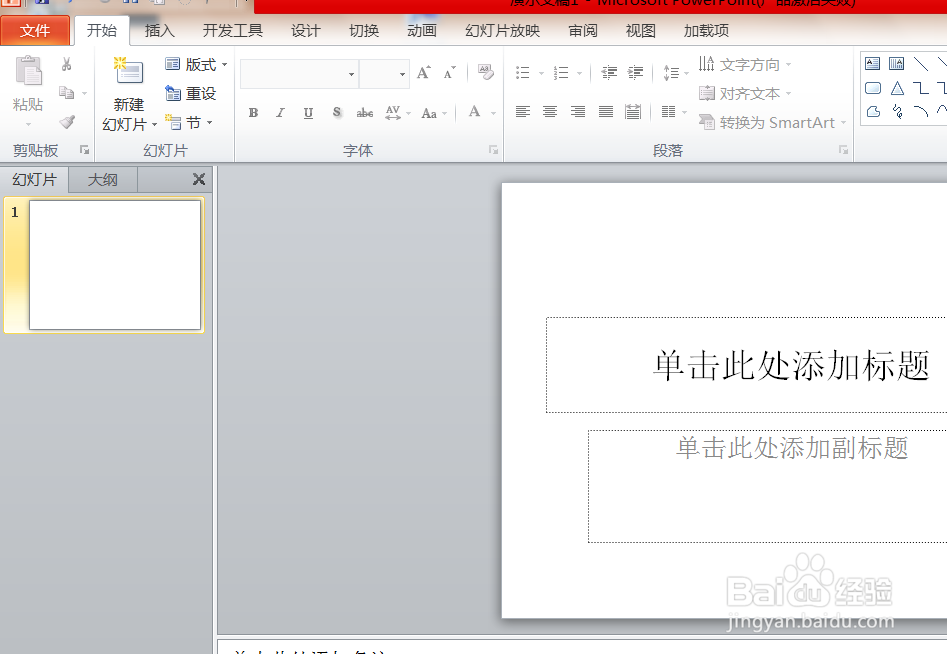
Task: Open the numbering list dropdown arrow
Action: pyautogui.click(x=579, y=74)
